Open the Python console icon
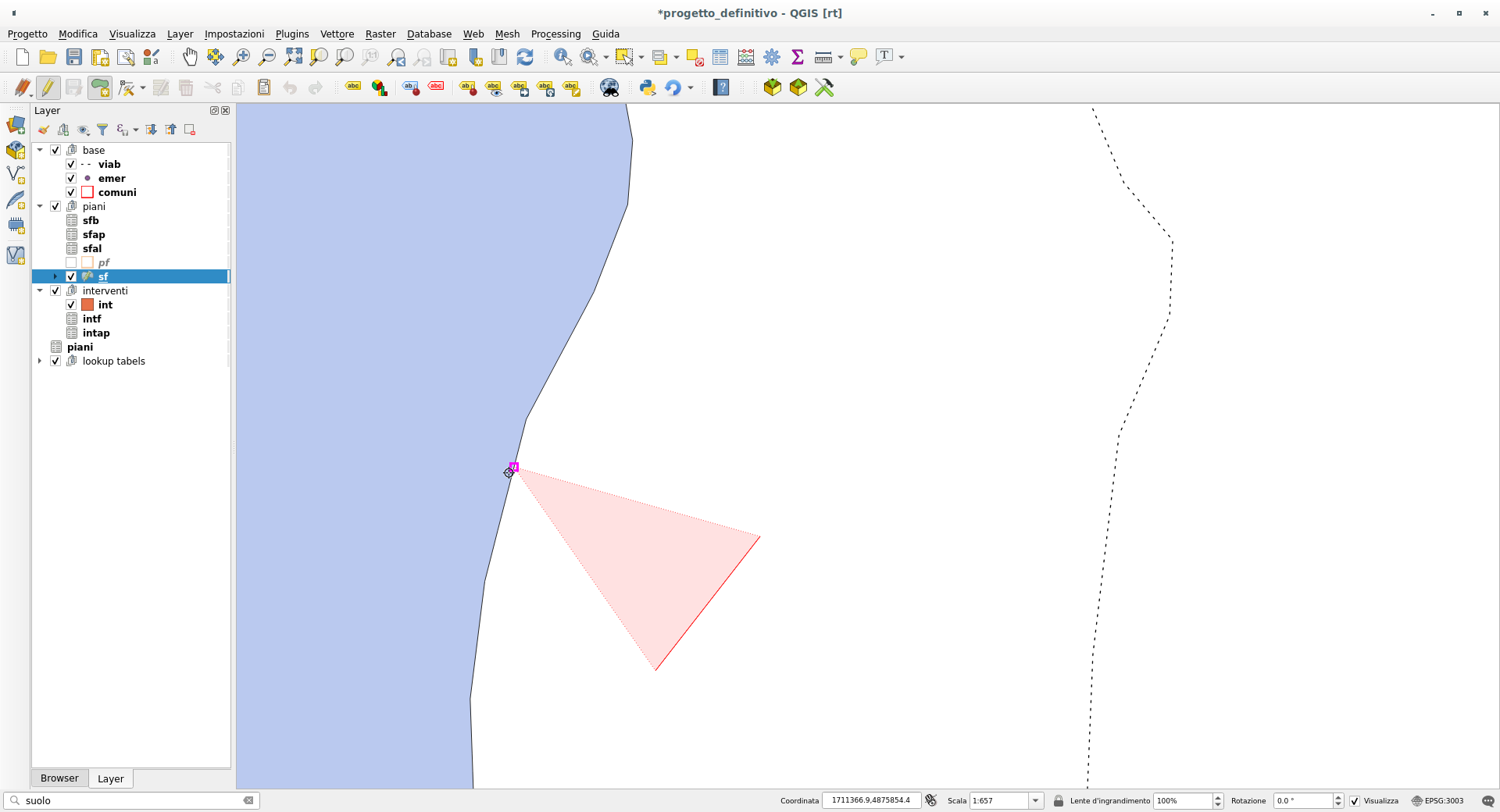 (x=648, y=87)
